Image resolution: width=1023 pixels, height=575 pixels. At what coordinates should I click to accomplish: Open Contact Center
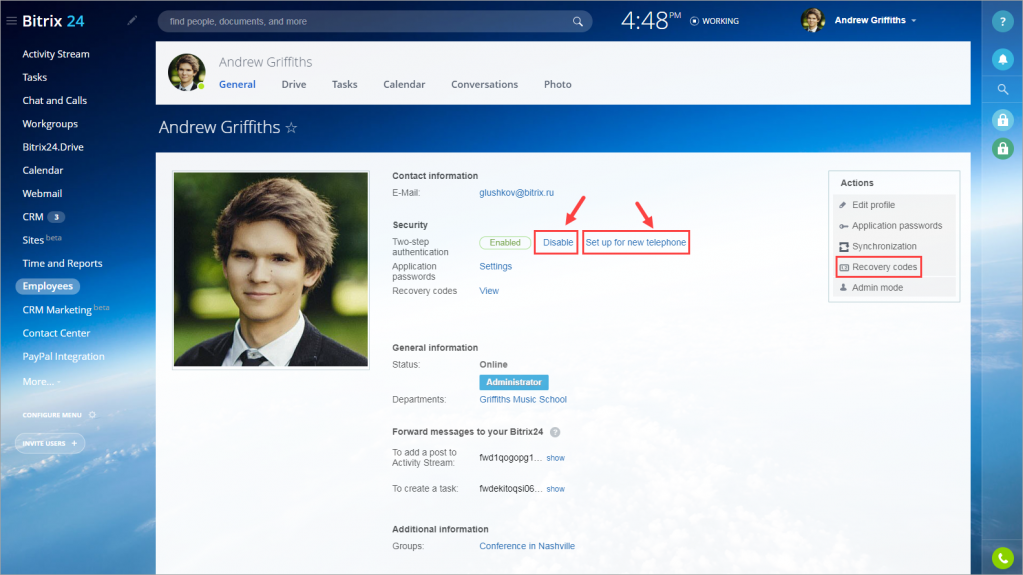tap(56, 333)
